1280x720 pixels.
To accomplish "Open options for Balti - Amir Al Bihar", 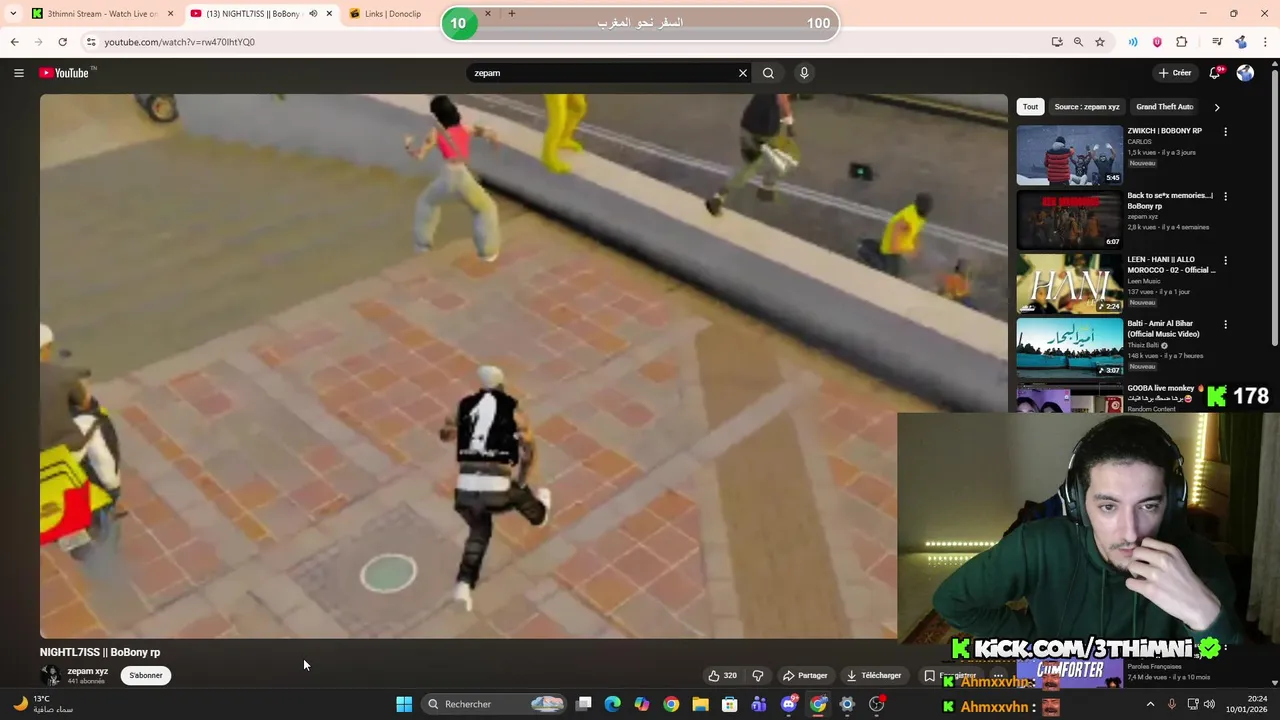I will point(1226,324).
